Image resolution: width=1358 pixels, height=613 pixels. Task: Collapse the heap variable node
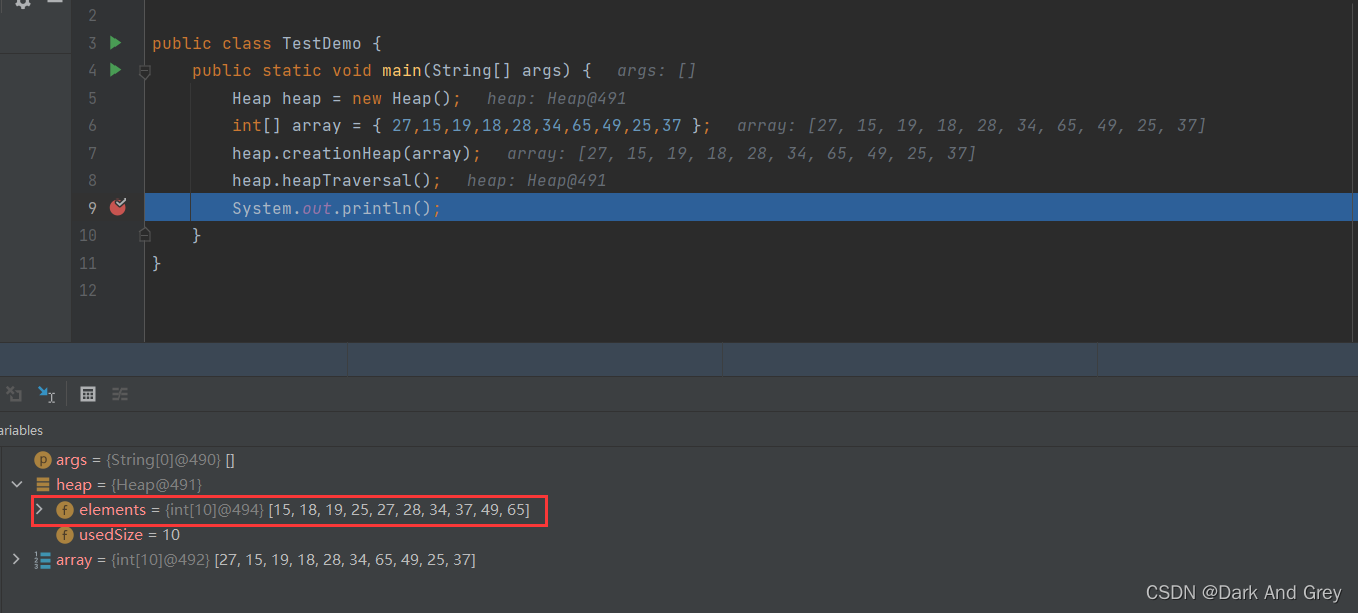[x=16, y=485]
